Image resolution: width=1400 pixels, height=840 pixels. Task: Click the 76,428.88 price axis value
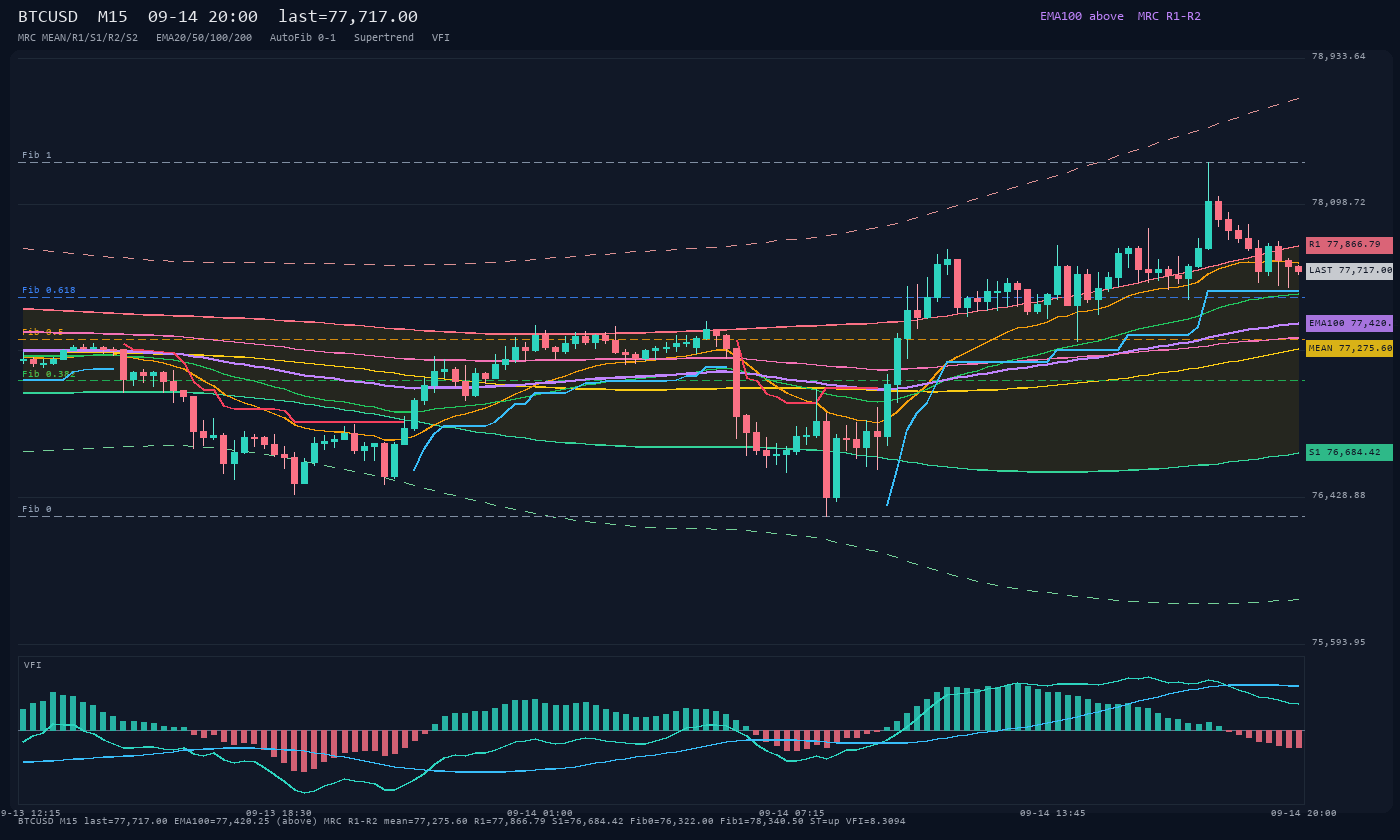(1338, 495)
